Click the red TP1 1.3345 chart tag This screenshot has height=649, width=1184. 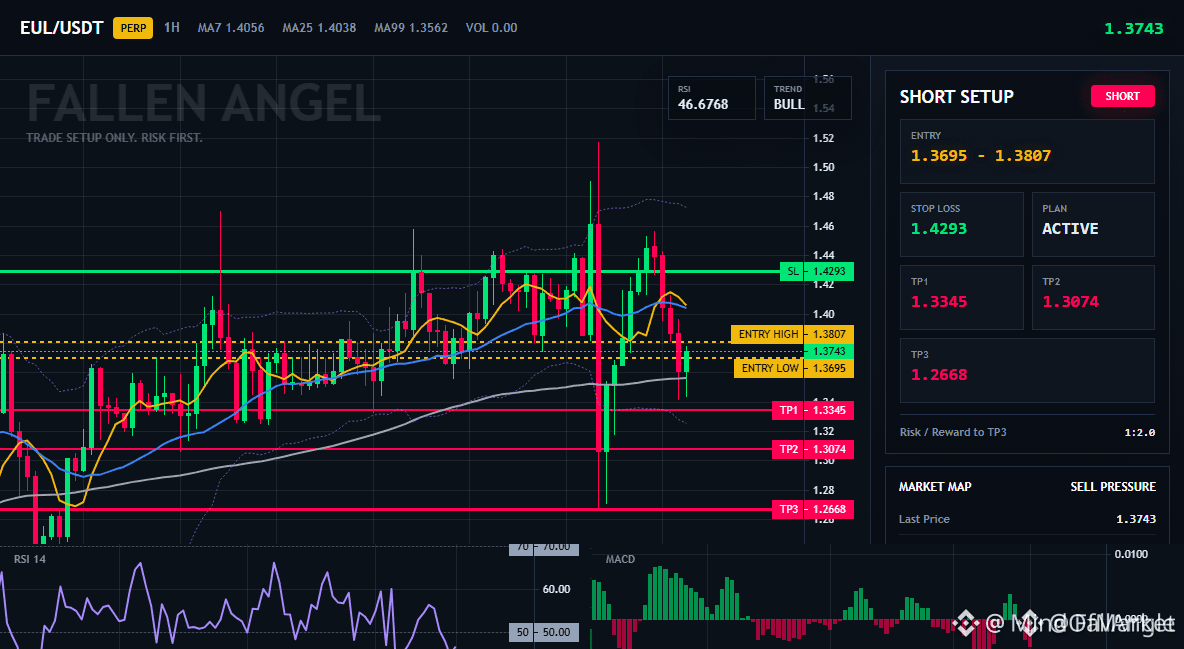click(812, 410)
